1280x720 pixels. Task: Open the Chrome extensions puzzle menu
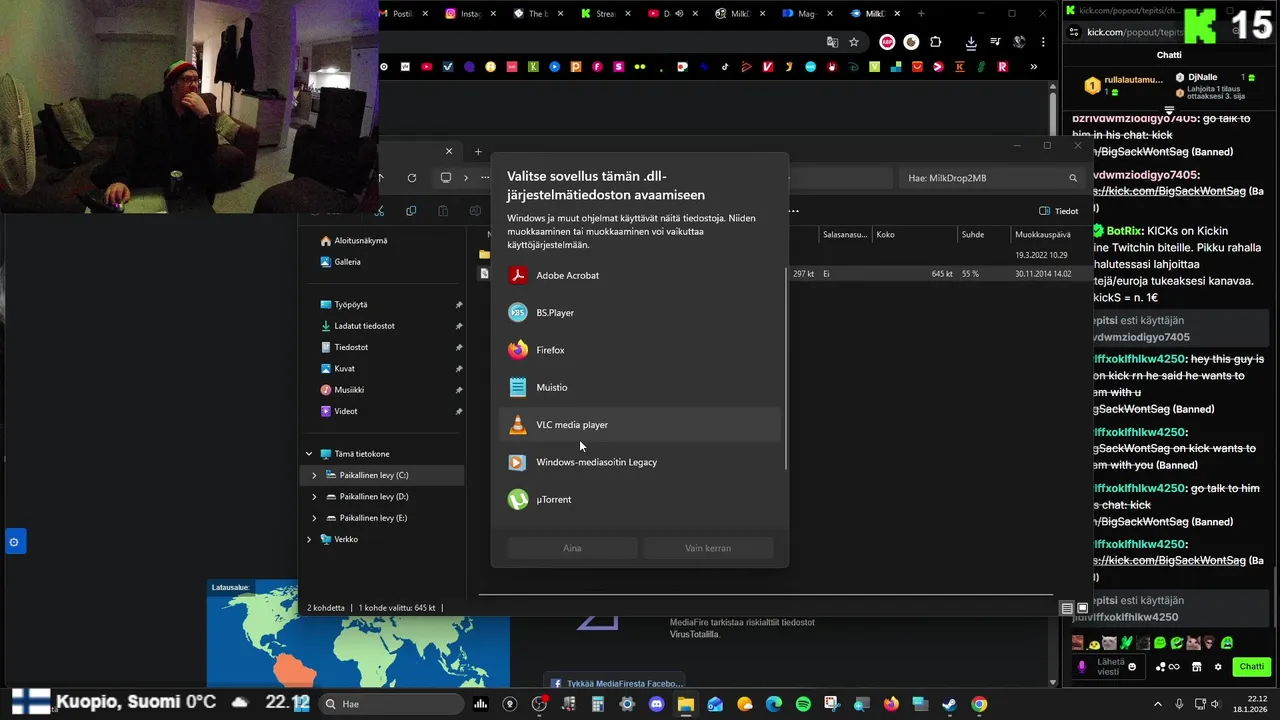936,42
